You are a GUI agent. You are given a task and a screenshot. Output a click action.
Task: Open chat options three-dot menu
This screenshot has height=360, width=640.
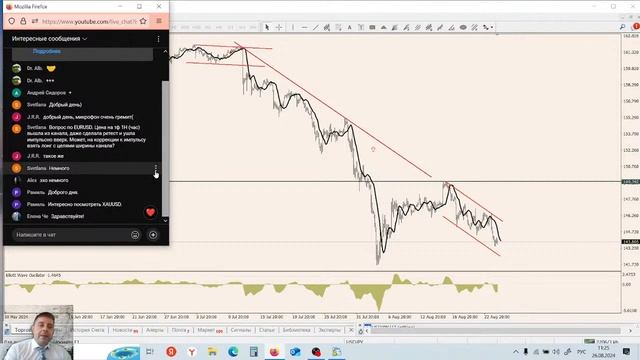[x=158, y=39]
